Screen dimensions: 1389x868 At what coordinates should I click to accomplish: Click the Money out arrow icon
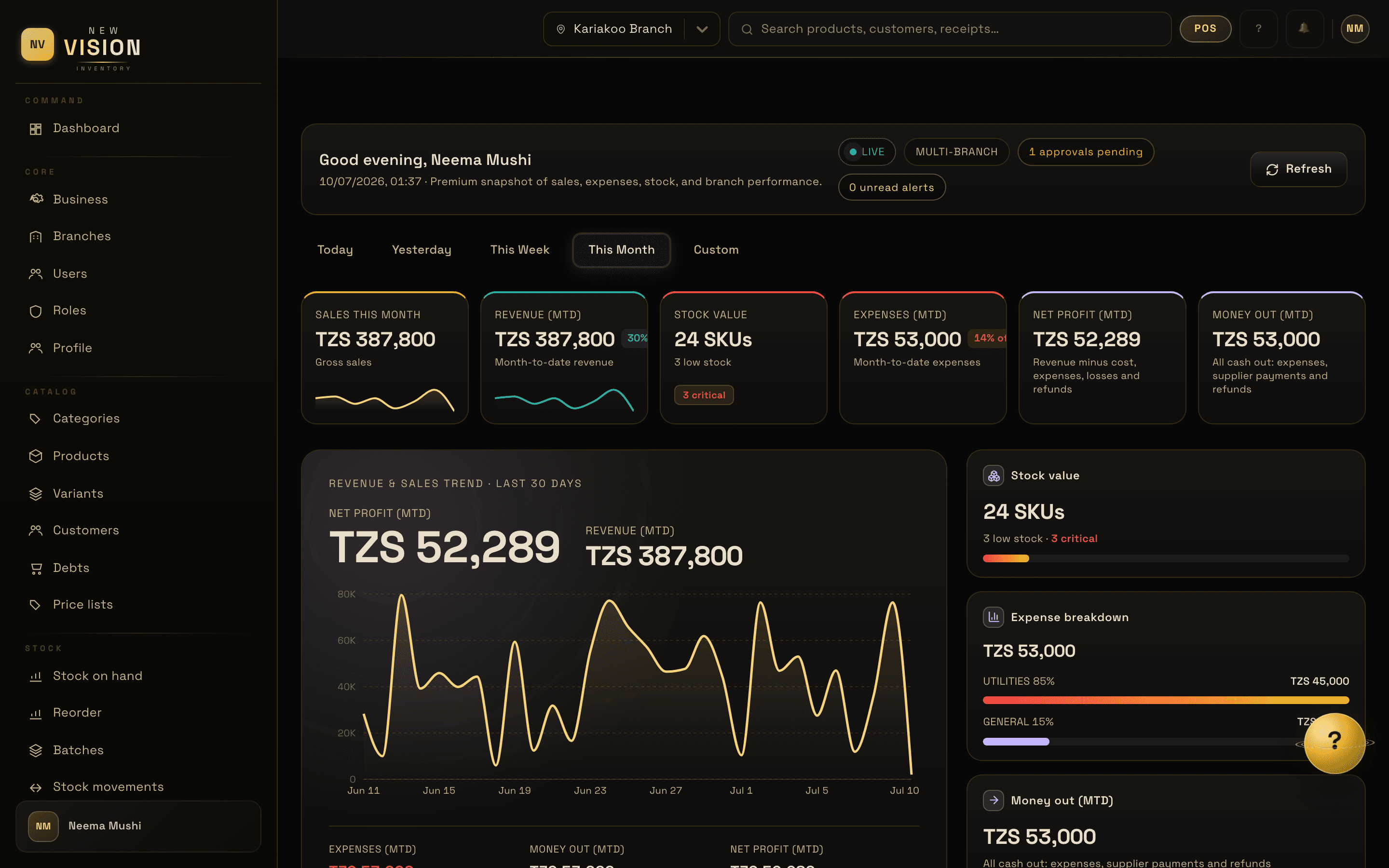994,800
